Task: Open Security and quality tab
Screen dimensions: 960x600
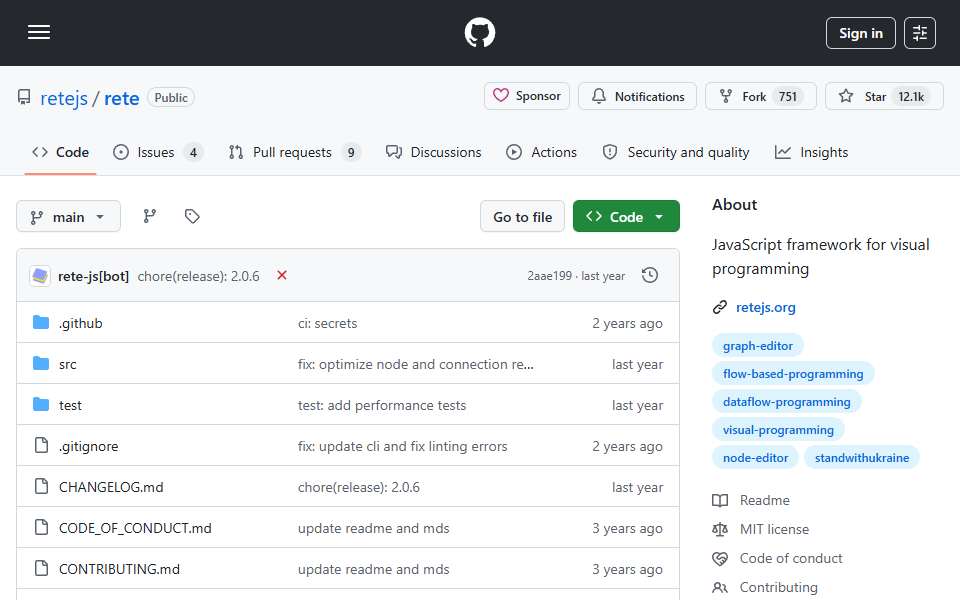Action: click(676, 152)
